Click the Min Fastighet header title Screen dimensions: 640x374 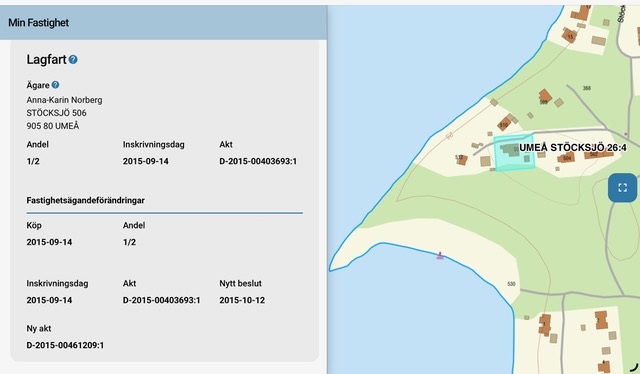(38, 23)
